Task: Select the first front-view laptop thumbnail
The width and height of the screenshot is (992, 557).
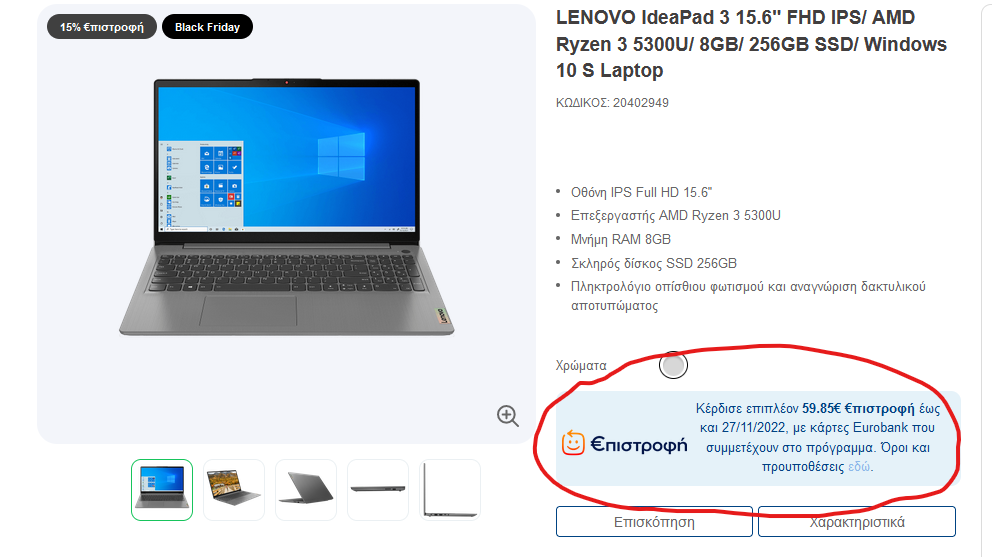Action: (x=162, y=490)
